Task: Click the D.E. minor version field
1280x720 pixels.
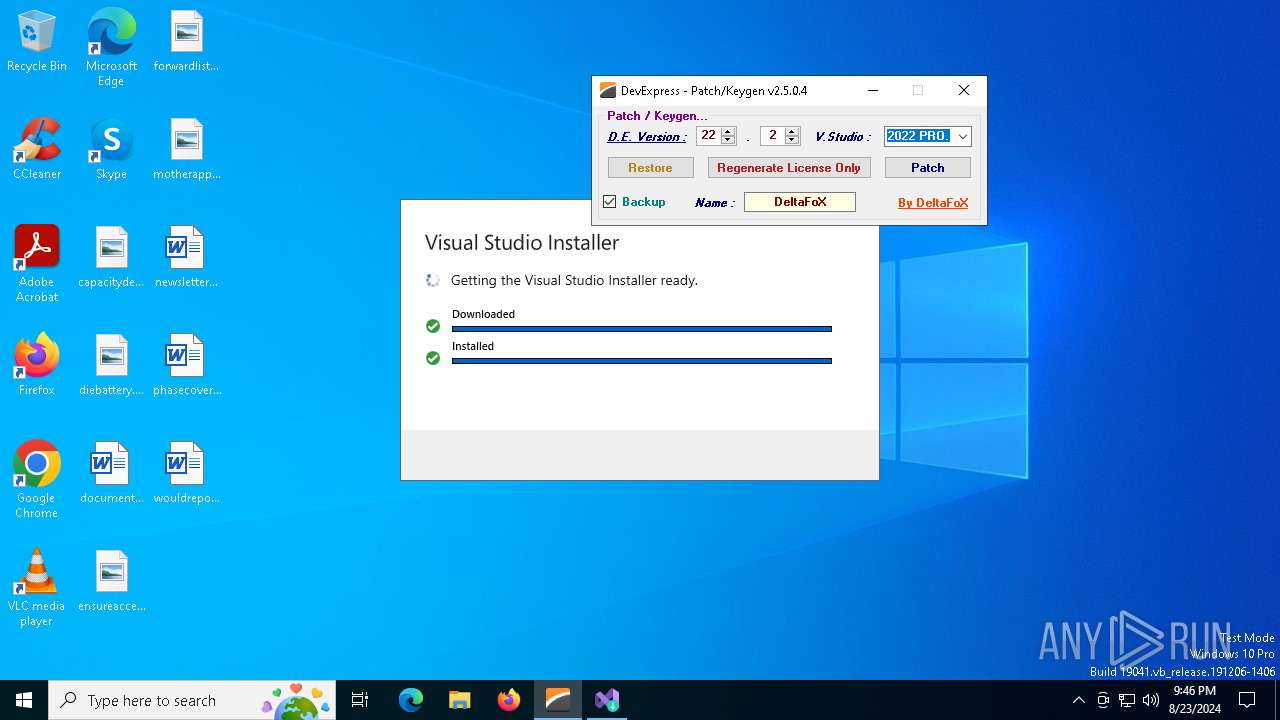Action: click(x=773, y=136)
